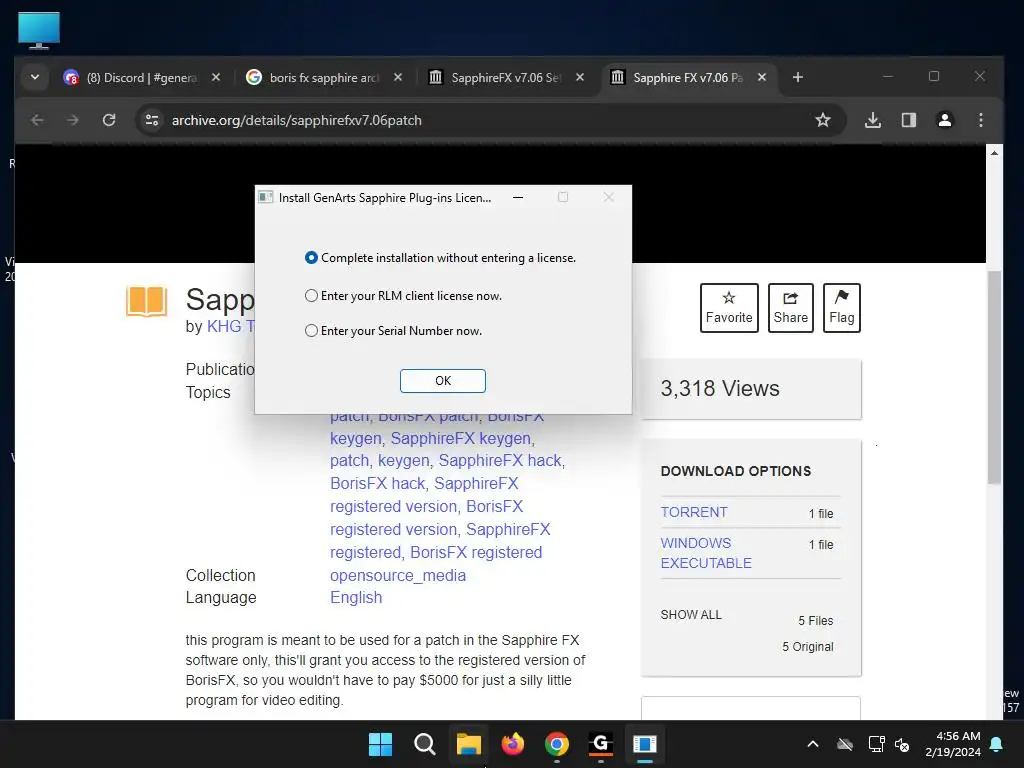This screenshot has height=768, width=1024.
Task: Open the network display tray icon
Action: click(x=876, y=744)
